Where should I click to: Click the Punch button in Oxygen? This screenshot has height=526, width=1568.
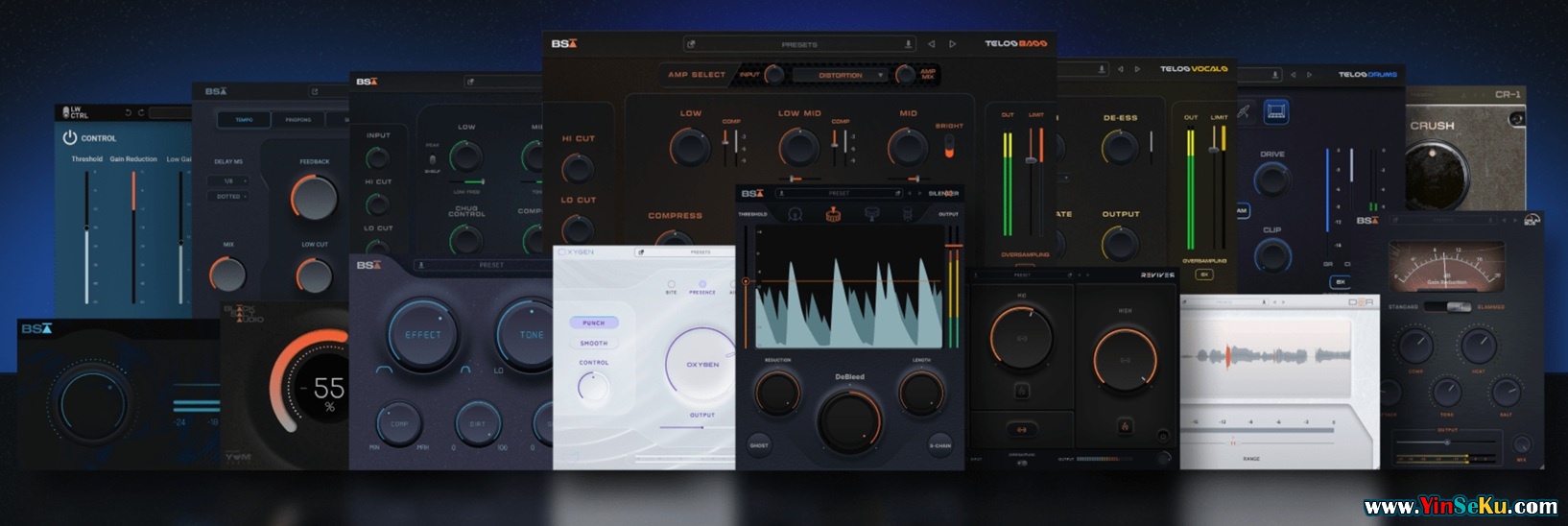594,323
